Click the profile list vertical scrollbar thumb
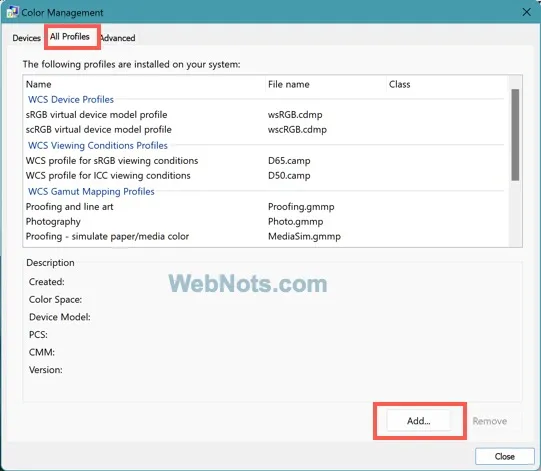This screenshot has width=541, height=471. [515, 135]
